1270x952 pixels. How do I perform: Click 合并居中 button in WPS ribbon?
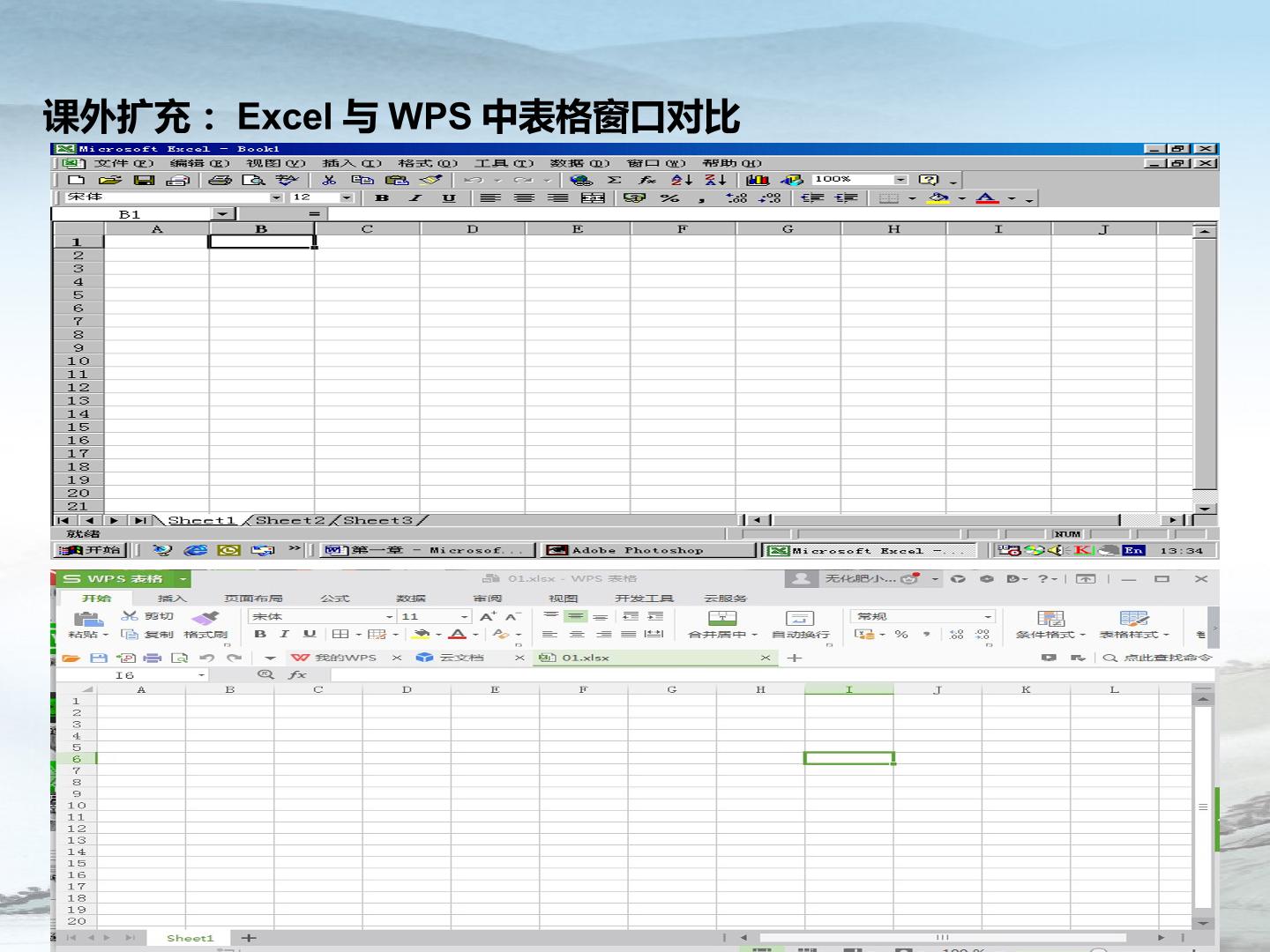click(x=722, y=624)
